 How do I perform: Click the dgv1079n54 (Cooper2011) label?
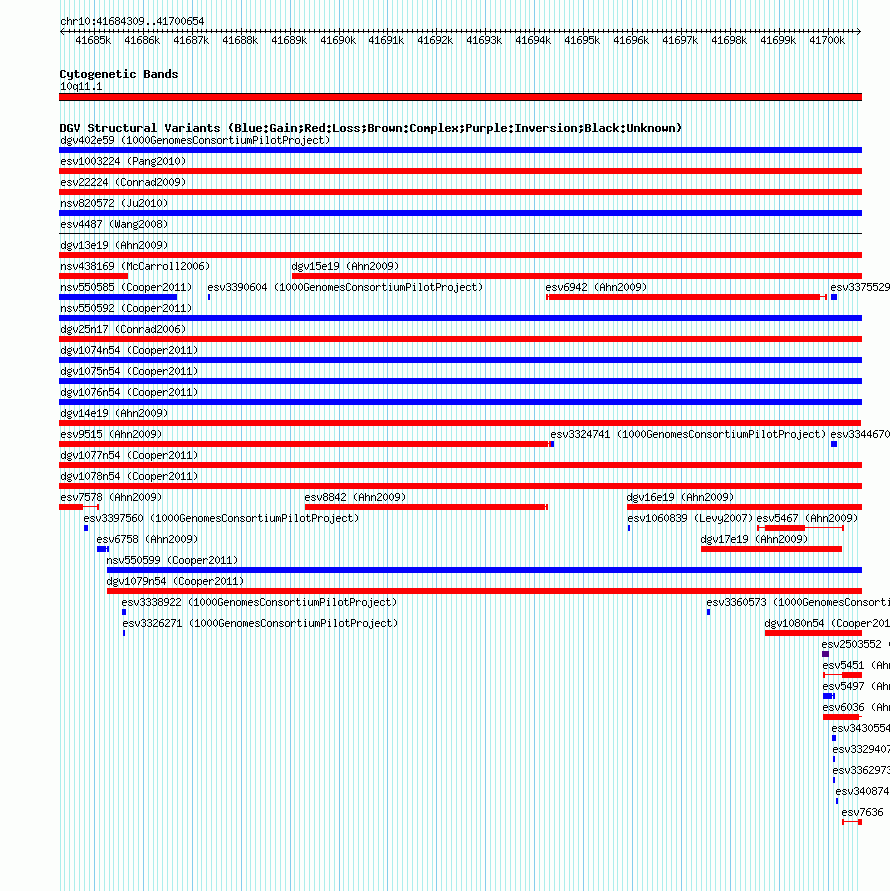pos(175,581)
